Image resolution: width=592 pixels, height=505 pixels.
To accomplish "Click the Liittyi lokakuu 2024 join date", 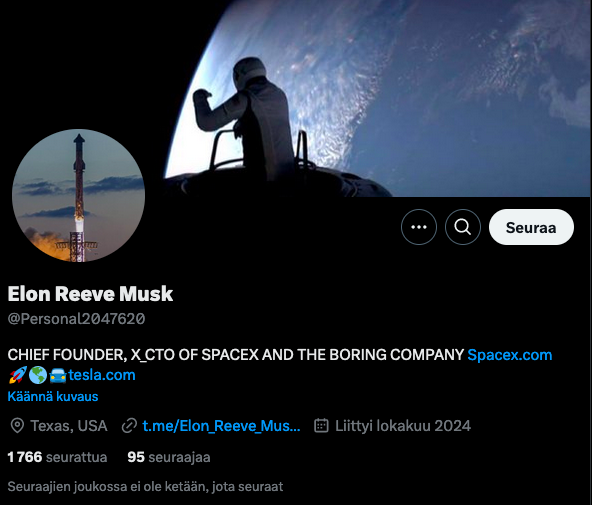I will click(x=403, y=426).
